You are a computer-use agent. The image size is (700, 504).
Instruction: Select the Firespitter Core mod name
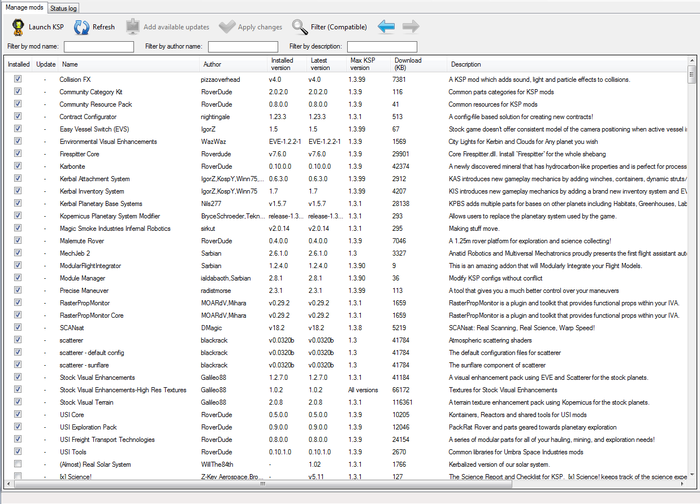pyautogui.click(x=79, y=154)
